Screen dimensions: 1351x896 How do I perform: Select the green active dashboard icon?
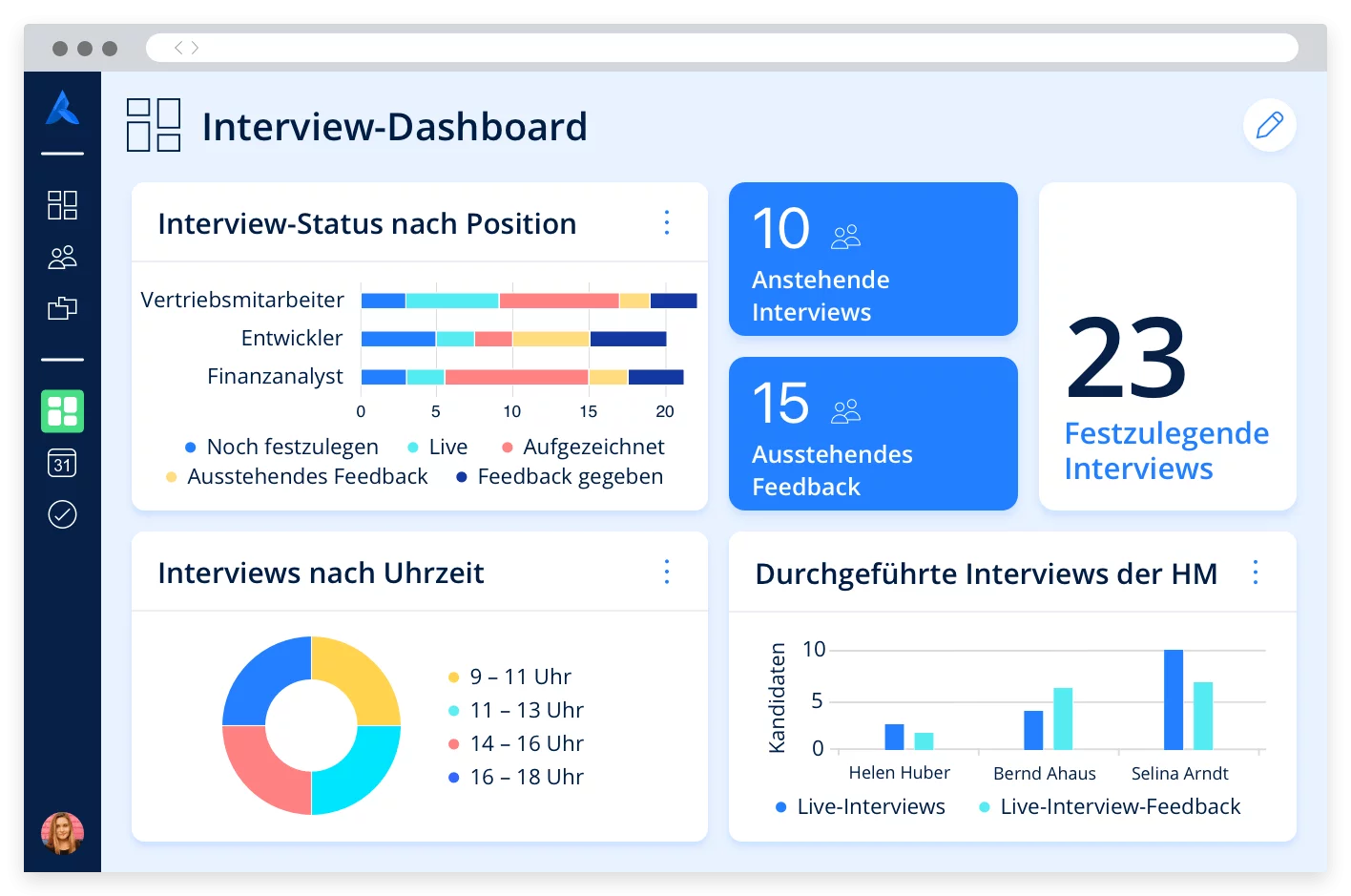pos(62,411)
